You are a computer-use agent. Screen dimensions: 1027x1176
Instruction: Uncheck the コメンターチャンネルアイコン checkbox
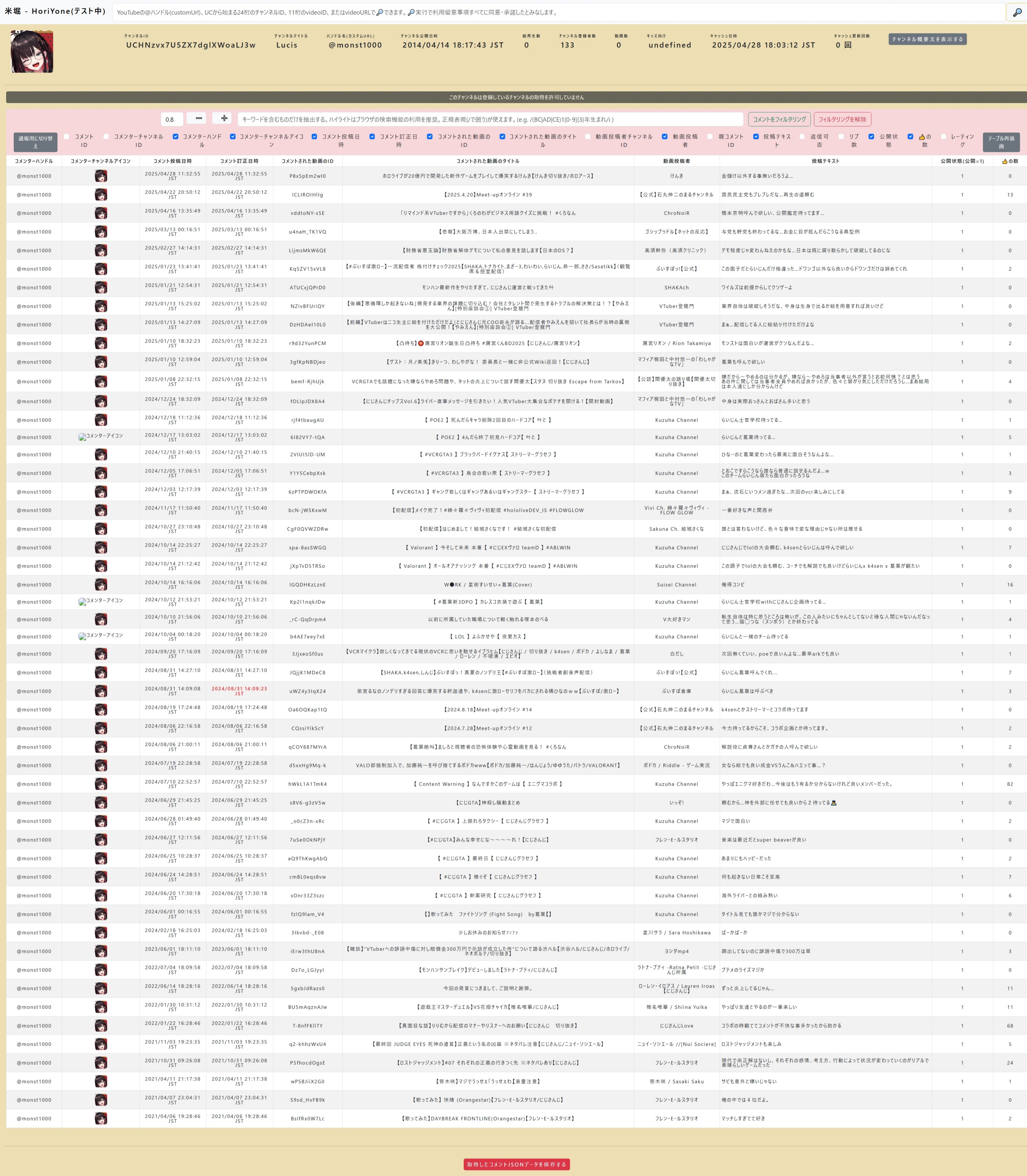coord(233,136)
